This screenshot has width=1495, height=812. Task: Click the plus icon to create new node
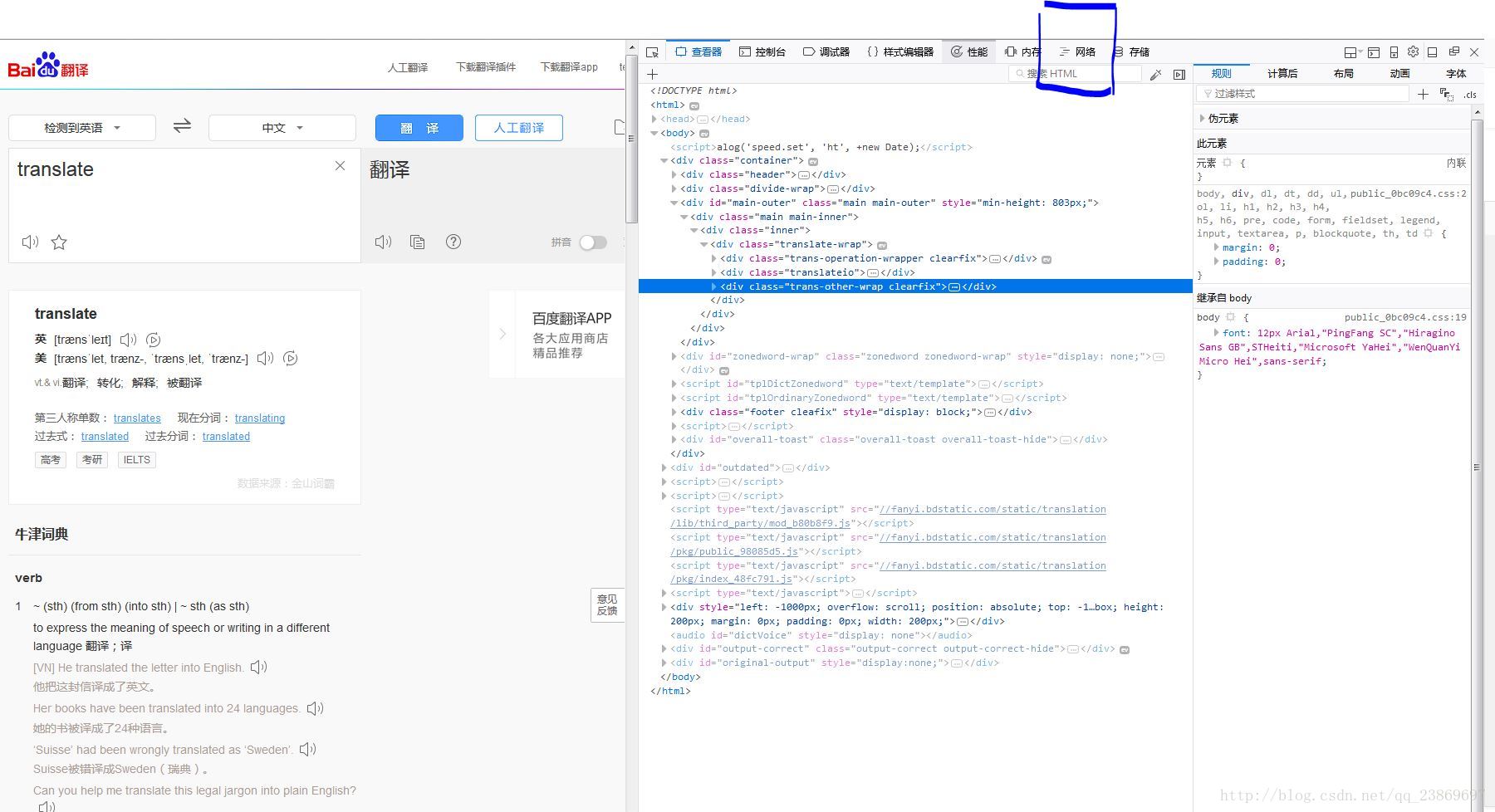click(652, 74)
